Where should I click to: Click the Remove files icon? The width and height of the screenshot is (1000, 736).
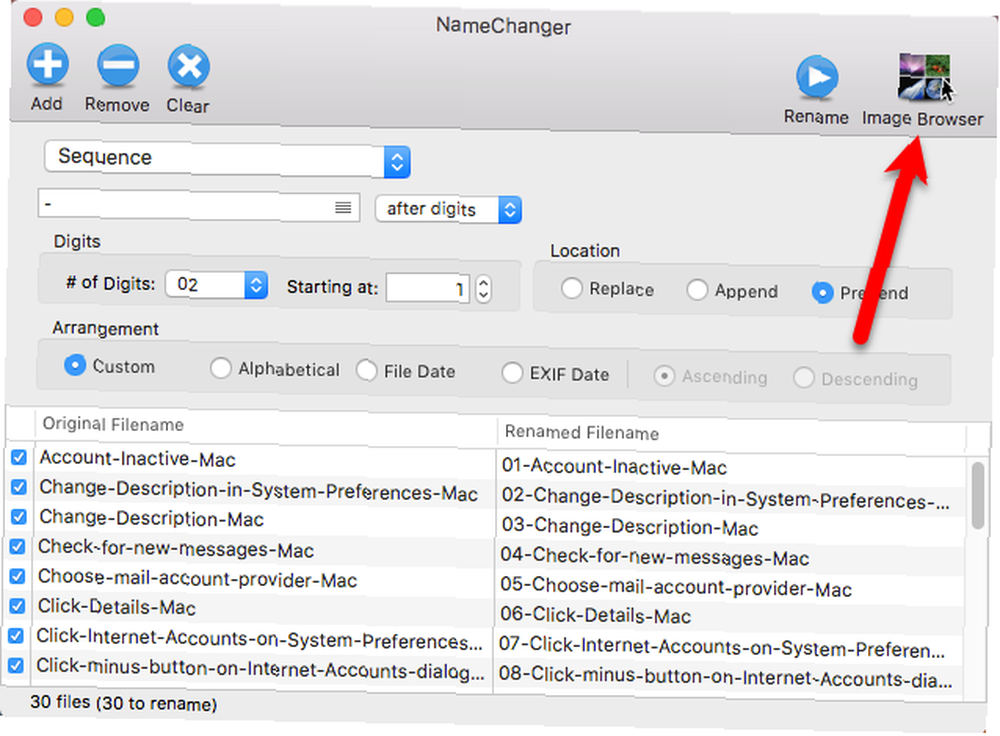(118, 65)
